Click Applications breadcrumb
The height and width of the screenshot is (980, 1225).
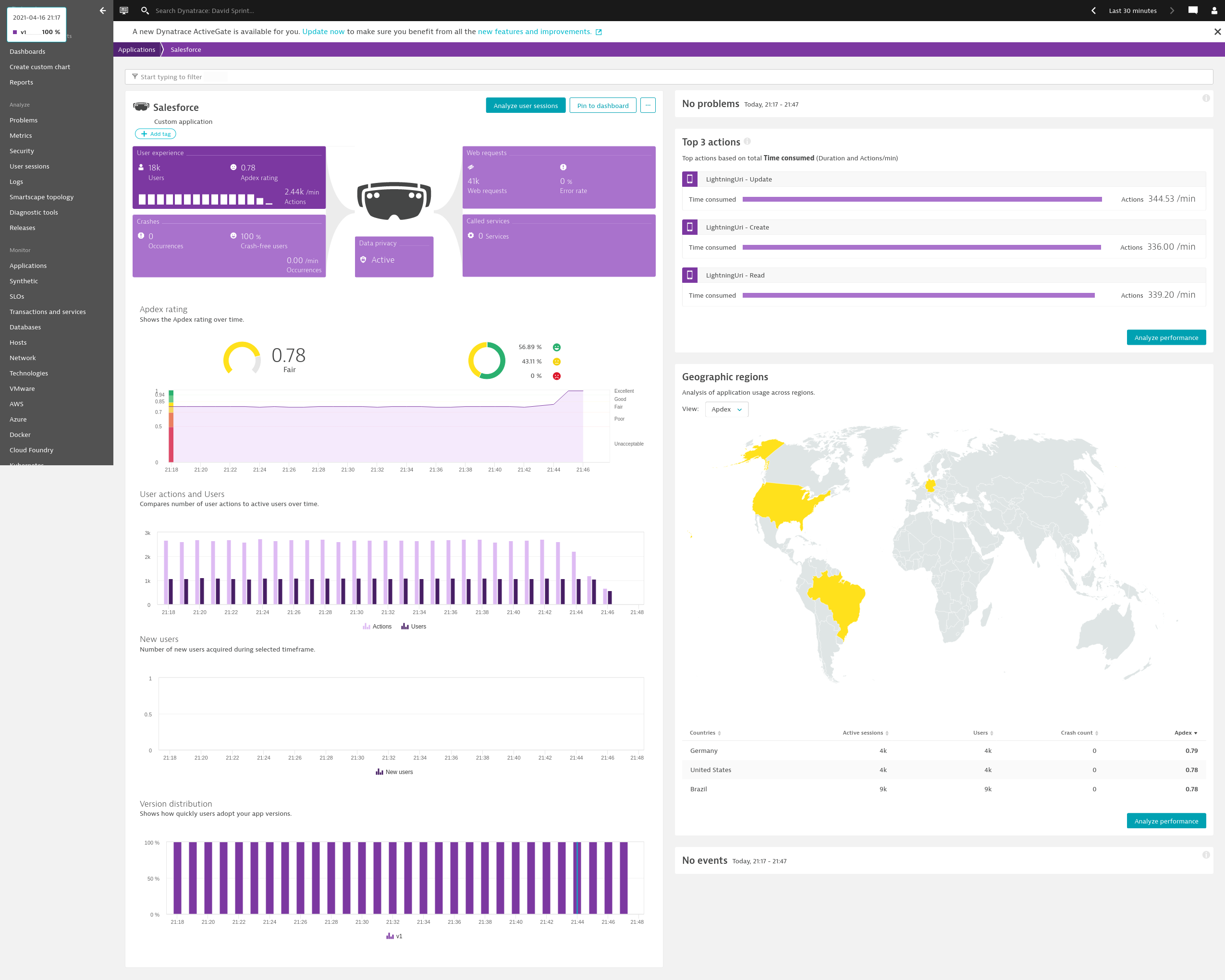click(x=136, y=49)
